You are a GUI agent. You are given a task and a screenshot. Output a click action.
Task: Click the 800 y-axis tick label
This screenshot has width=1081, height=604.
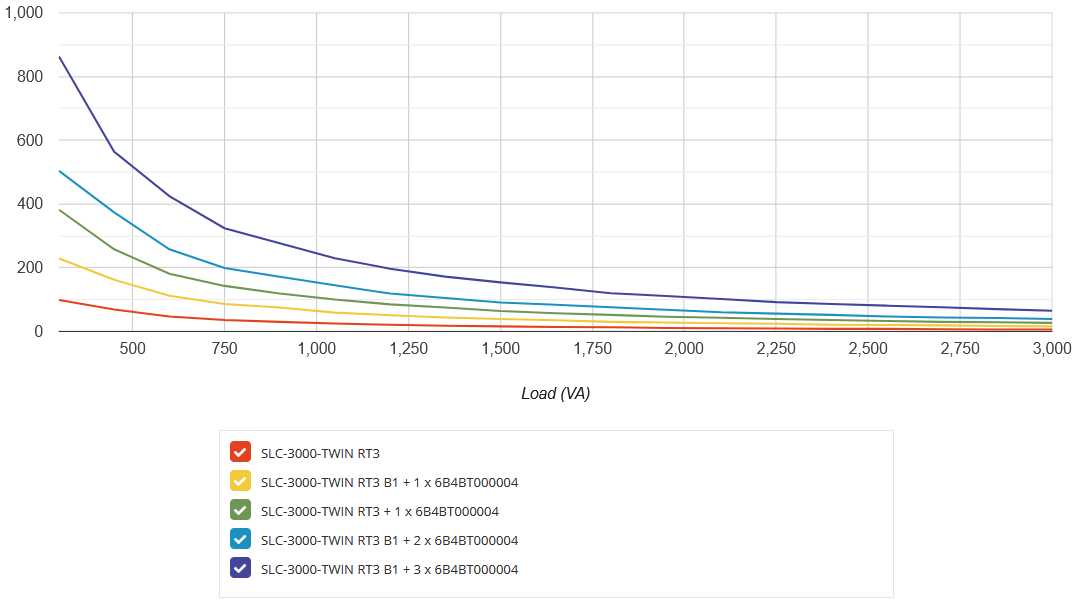pyautogui.click(x=30, y=77)
